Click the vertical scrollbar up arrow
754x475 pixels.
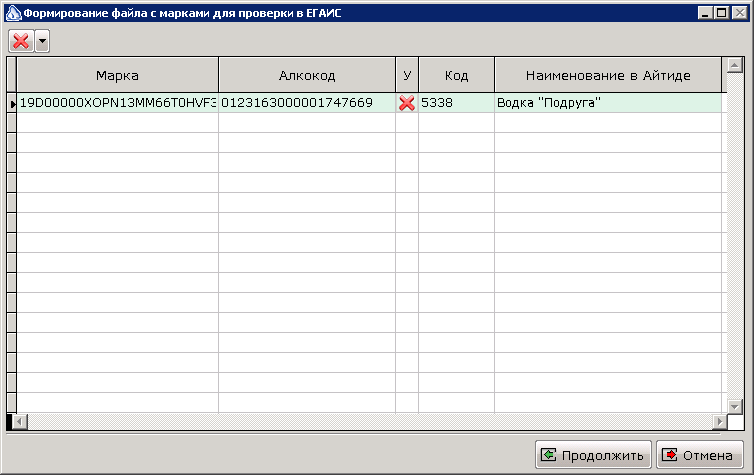pos(735,65)
